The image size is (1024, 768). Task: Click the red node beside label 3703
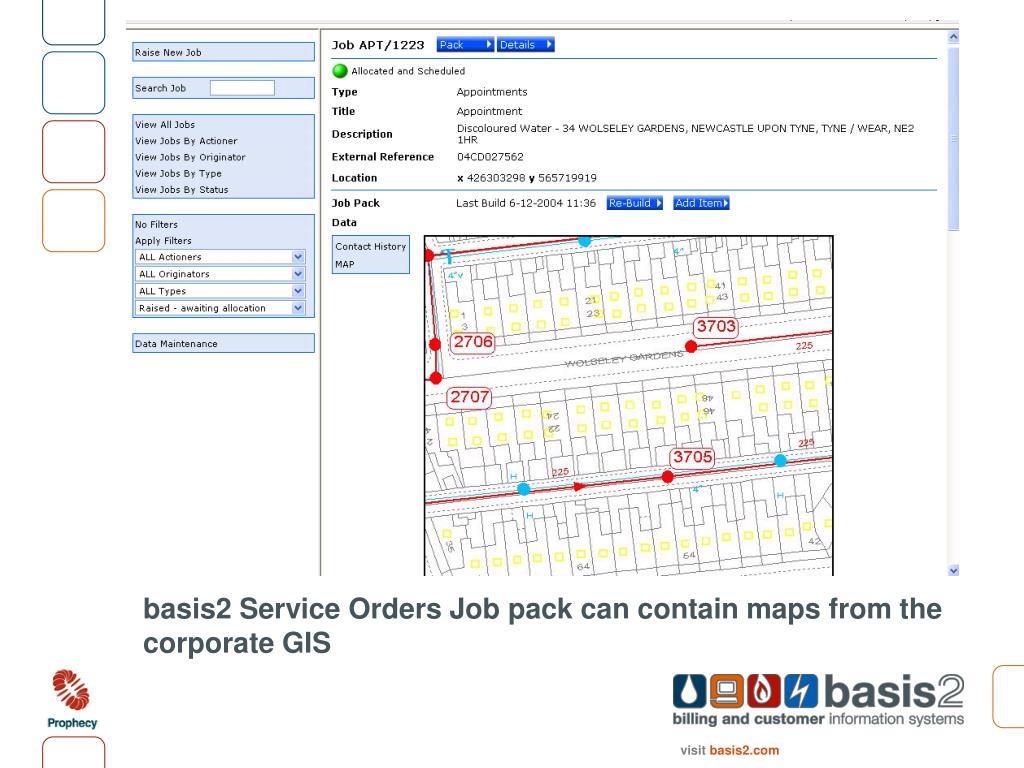(691, 346)
